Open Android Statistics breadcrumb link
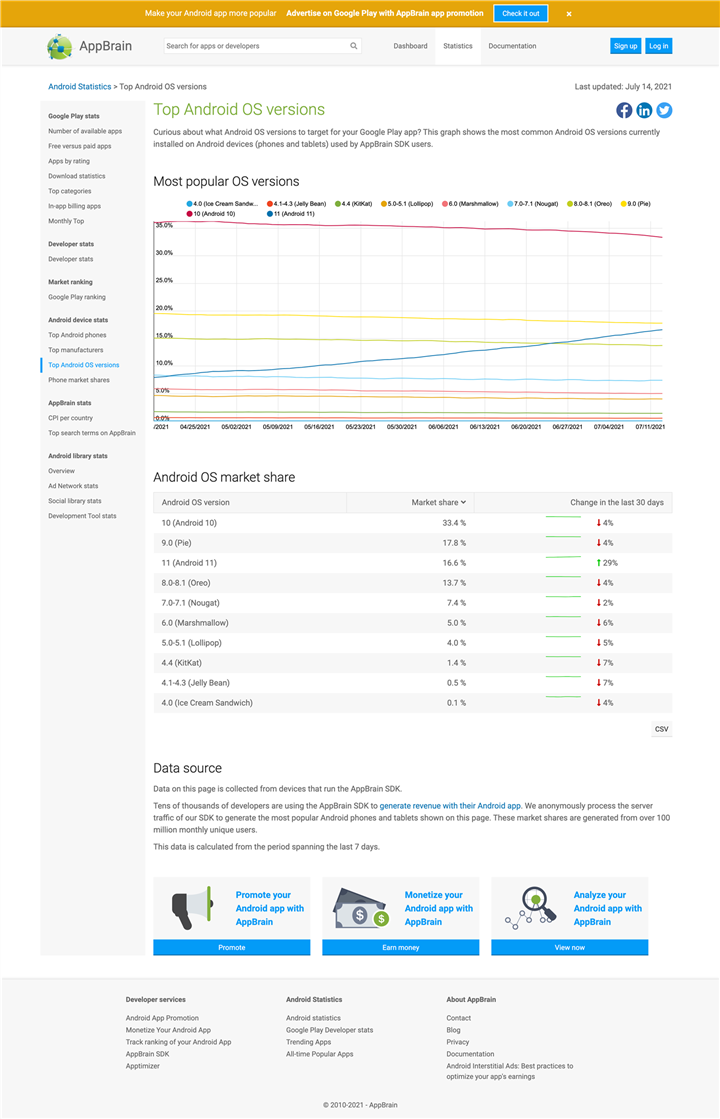Image resolution: width=720 pixels, height=1119 pixels. [79, 86]
